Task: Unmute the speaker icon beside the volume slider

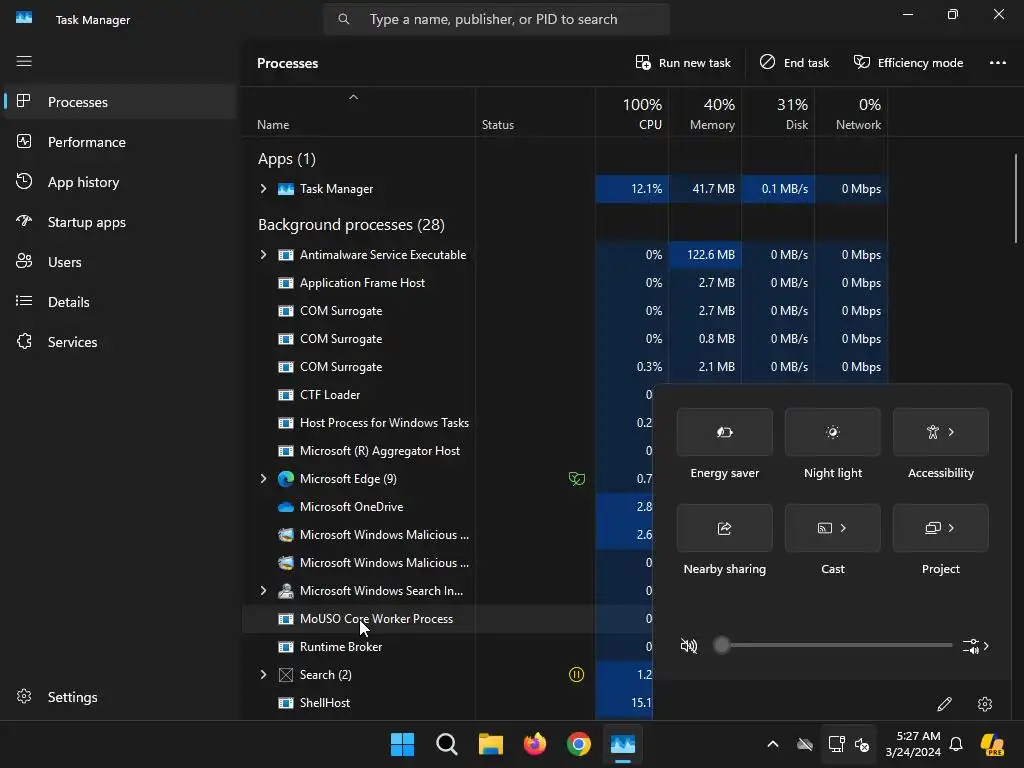Action: tap(689, 646)
